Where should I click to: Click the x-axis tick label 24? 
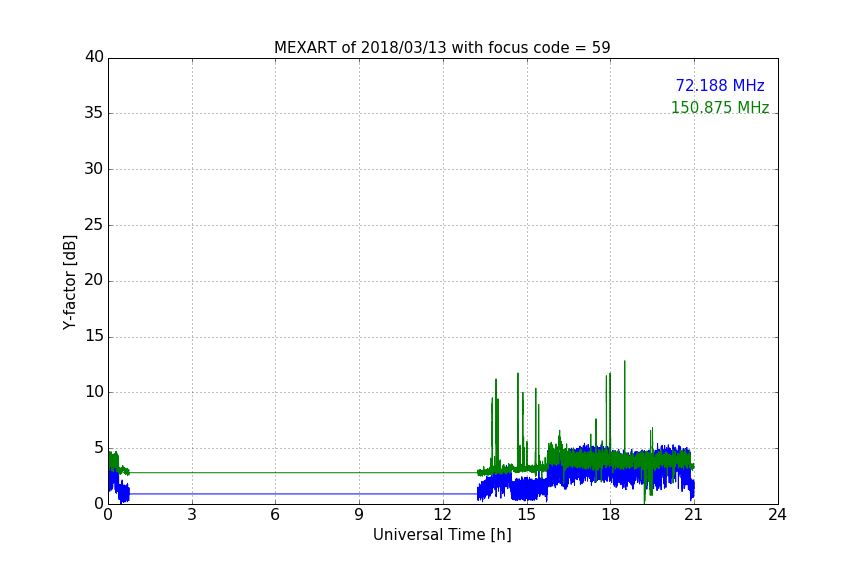click(777, 516)
